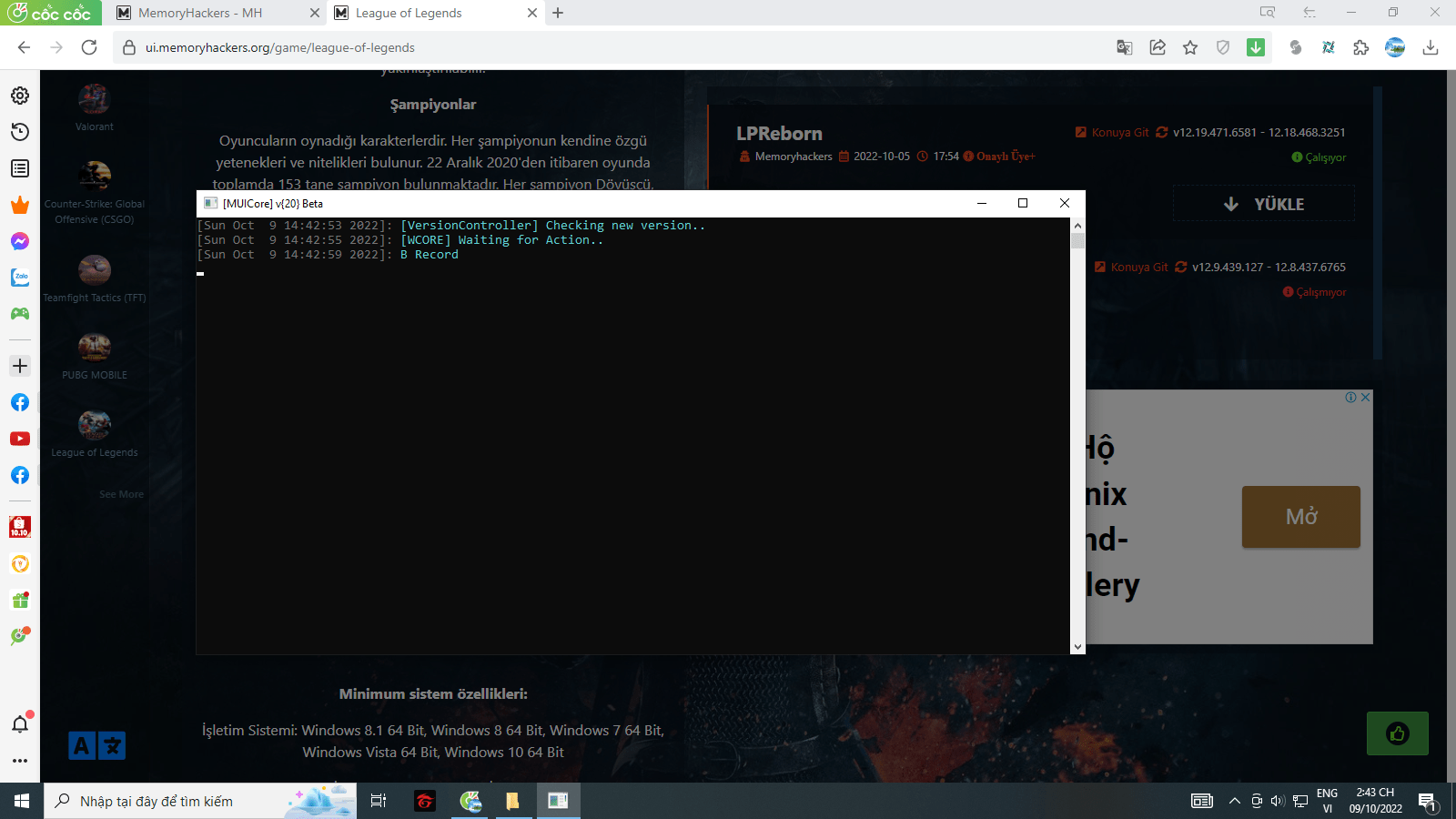
Task: Click Konuya Git for v12.19.471.6581
Action: (x=1112, y=132)
